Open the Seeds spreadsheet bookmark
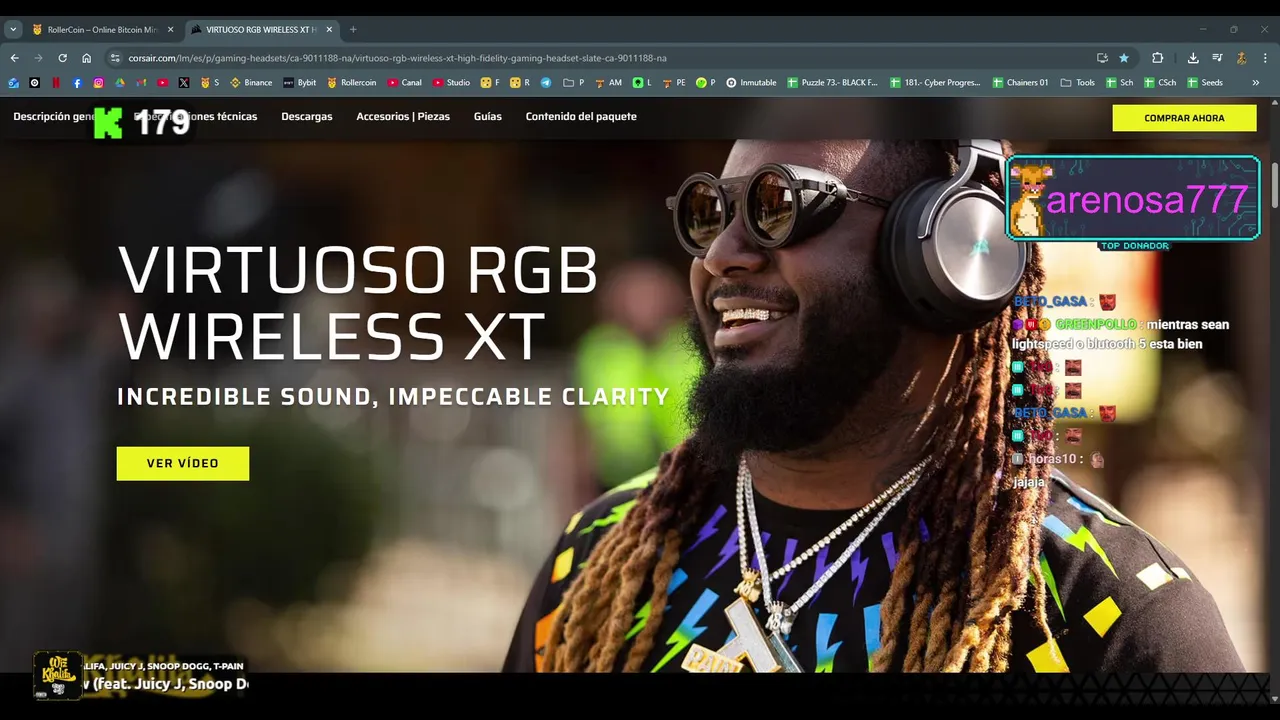Viewport: 1280px width, 720px height. 1204,83
